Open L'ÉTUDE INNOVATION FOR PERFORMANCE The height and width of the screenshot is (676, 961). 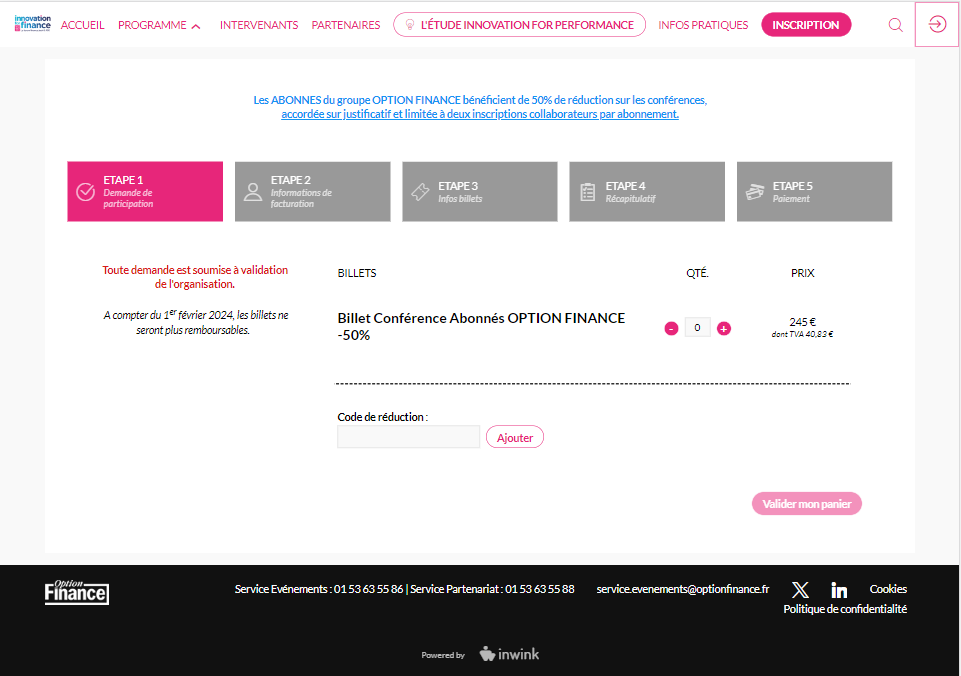pyautogui.click(x=520, y=25)
